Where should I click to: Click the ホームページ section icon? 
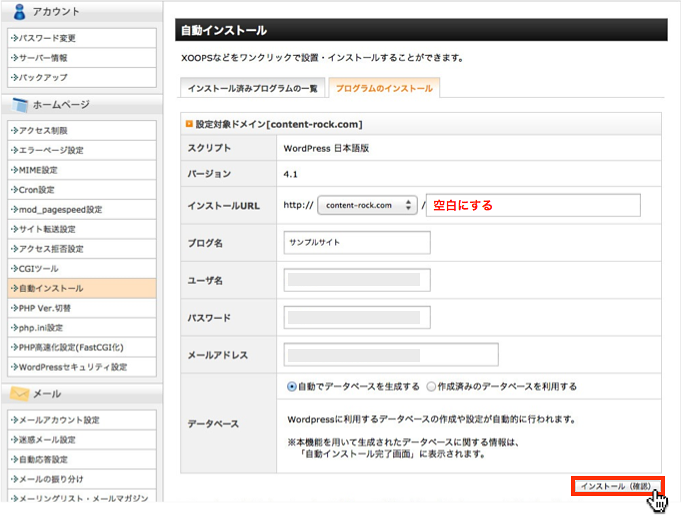20,105
